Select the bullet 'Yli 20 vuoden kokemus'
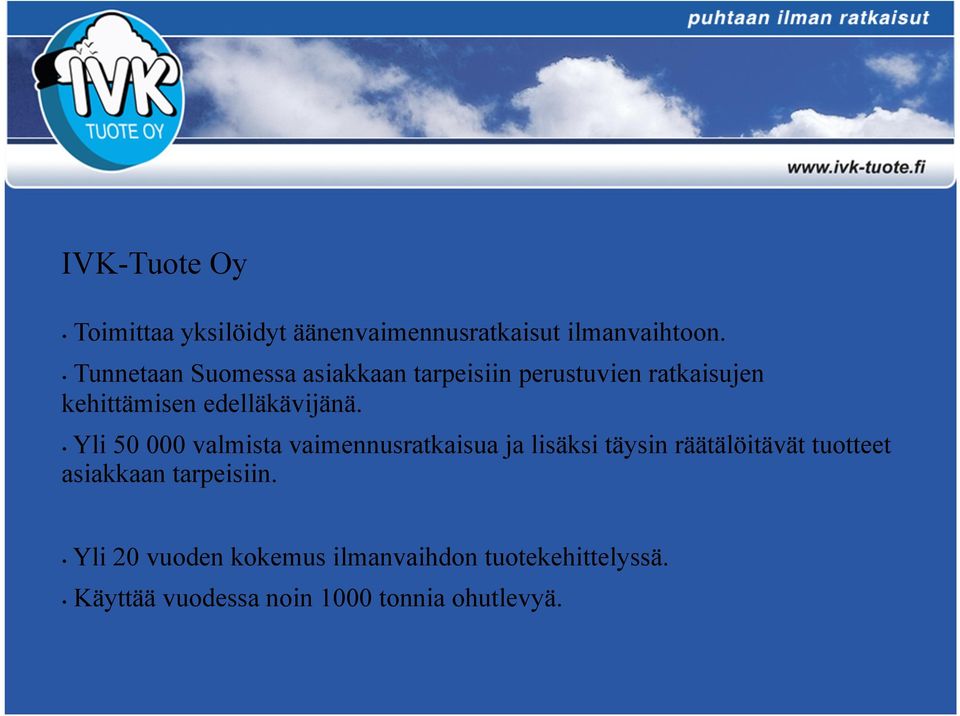The image size is (960, 716). [x=365, y=557]
